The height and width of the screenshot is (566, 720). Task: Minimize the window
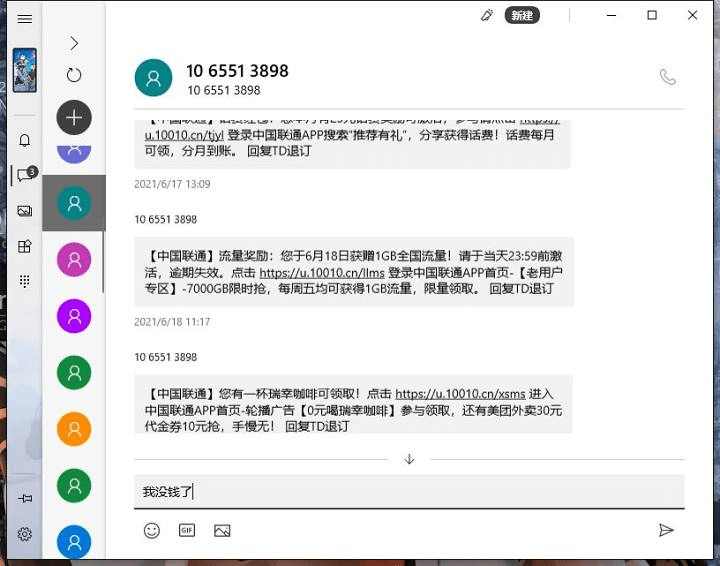pyautogui.click(x=611, y=15)
